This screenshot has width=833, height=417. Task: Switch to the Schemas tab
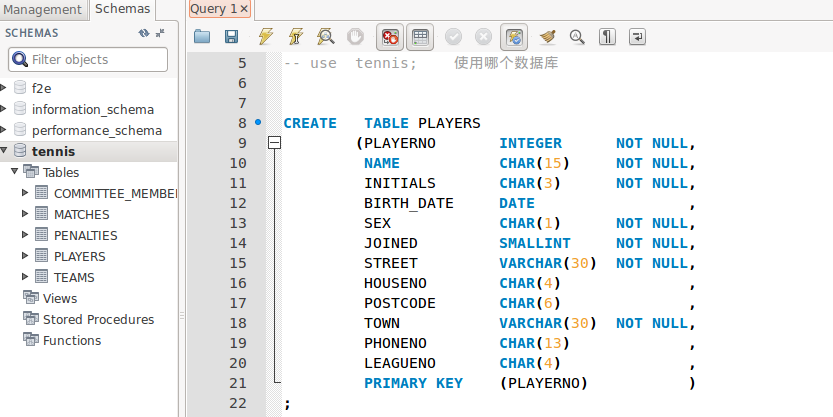[122, 9]
